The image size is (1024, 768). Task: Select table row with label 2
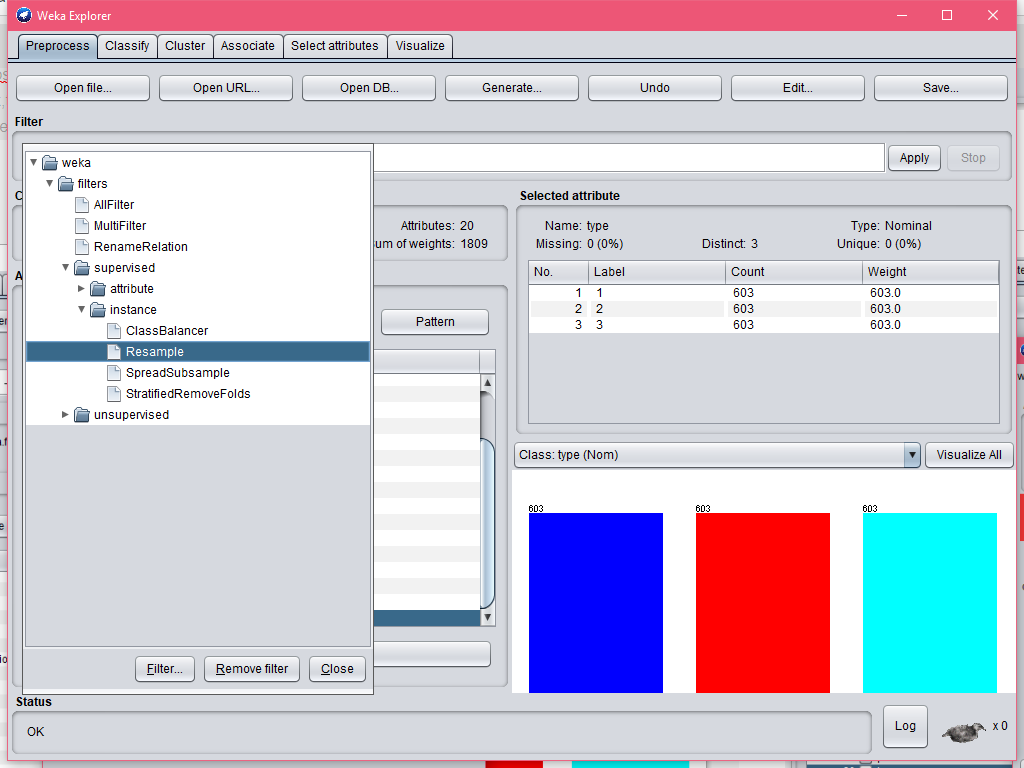tap(763, 308)
